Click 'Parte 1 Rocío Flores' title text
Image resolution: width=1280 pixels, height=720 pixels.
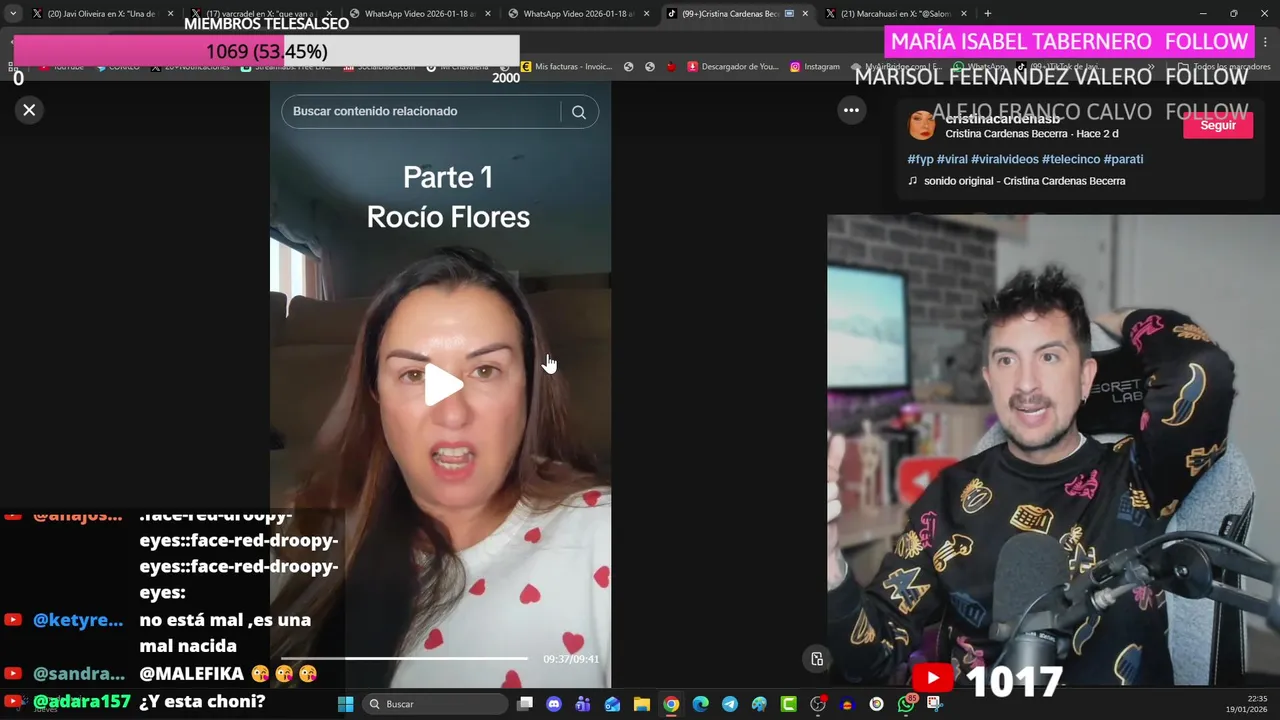448,197
